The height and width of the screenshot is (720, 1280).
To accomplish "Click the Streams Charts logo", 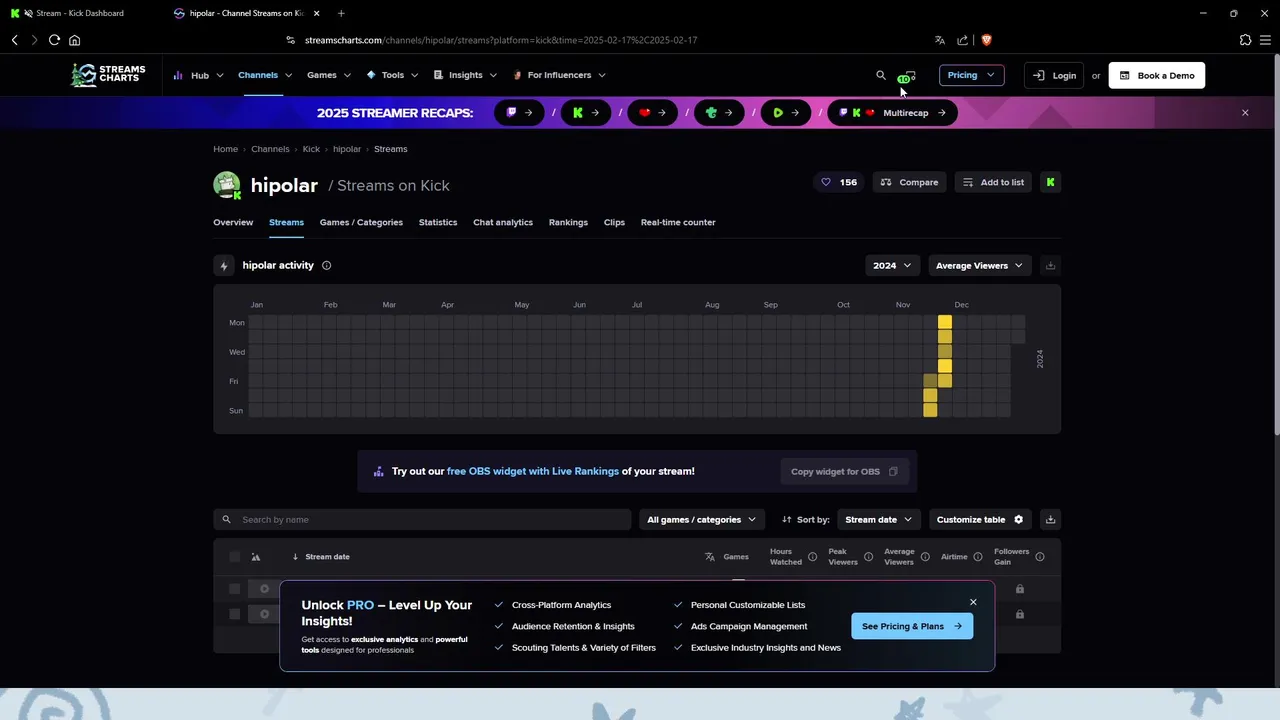I will tap(108, 75).
